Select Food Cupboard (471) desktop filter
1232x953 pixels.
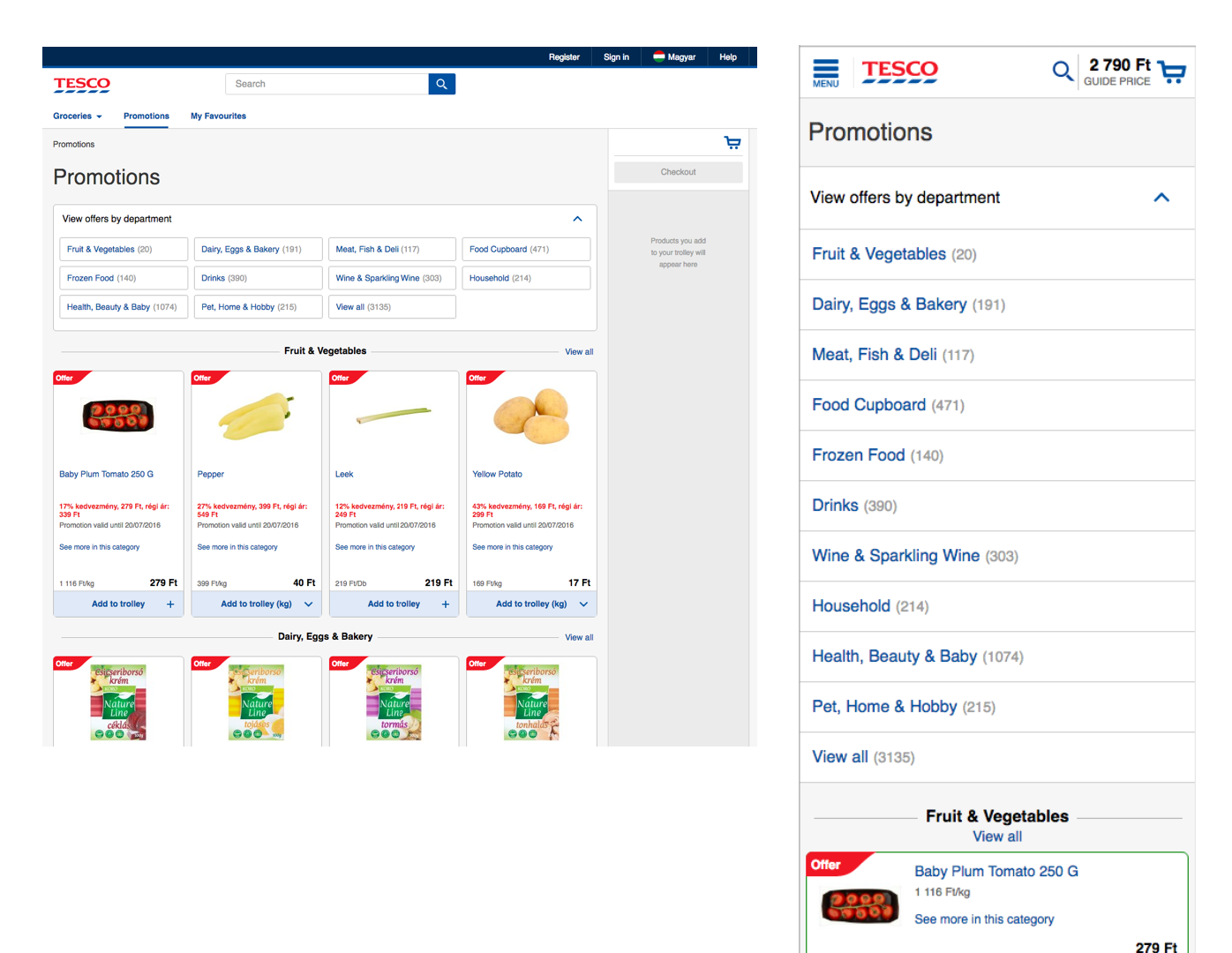[x=526, y=250]
